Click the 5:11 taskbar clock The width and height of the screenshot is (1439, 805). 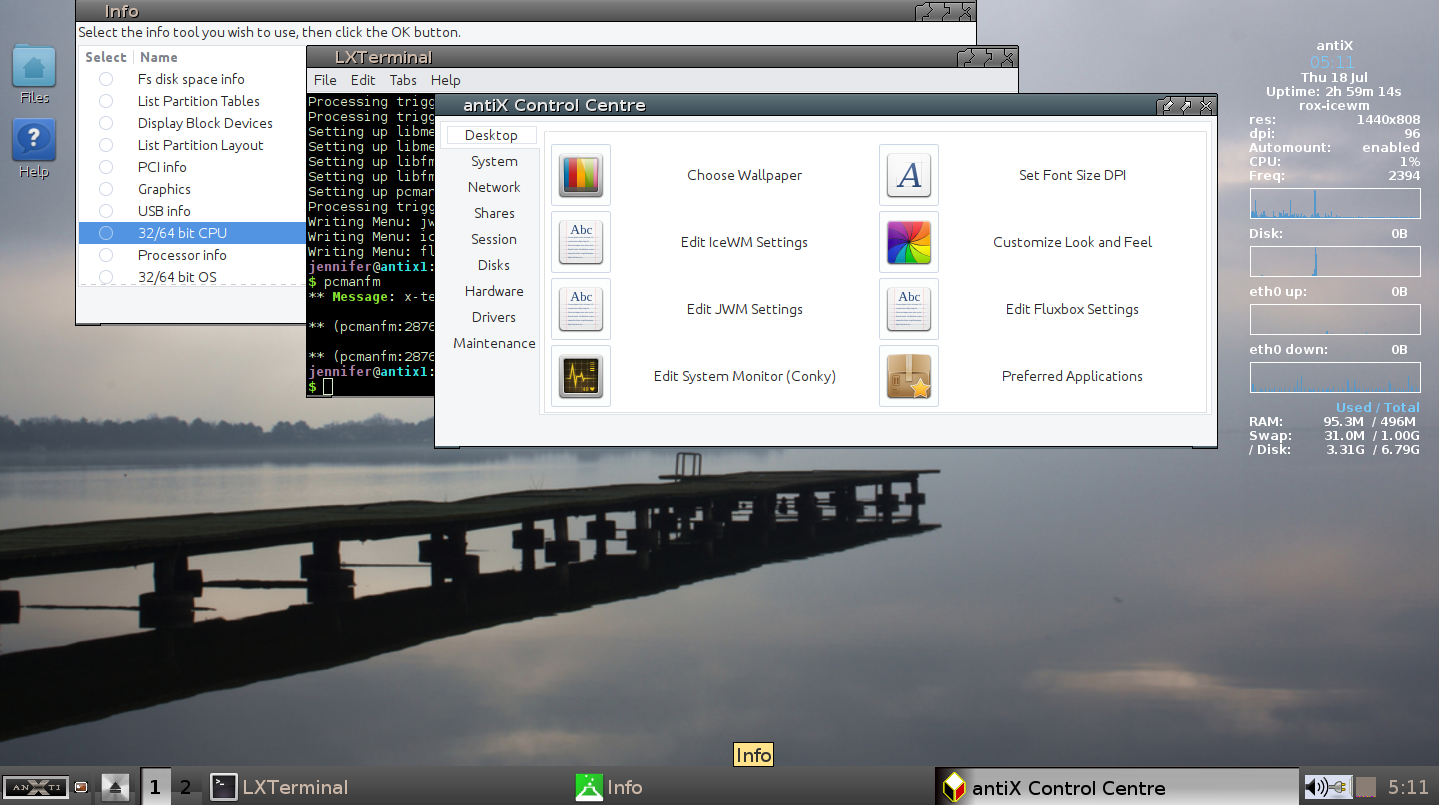(x=1408, y=788)
